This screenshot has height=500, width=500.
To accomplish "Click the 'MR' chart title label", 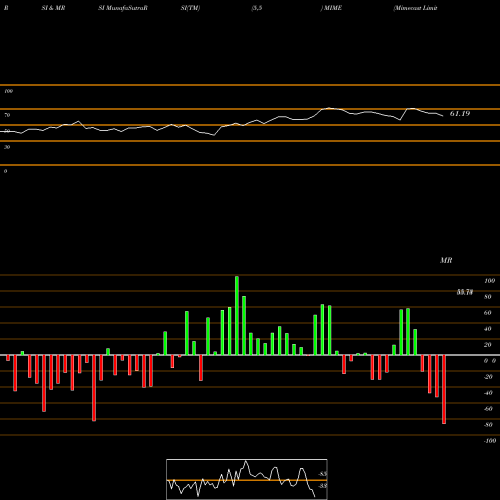I will [446, 260].
